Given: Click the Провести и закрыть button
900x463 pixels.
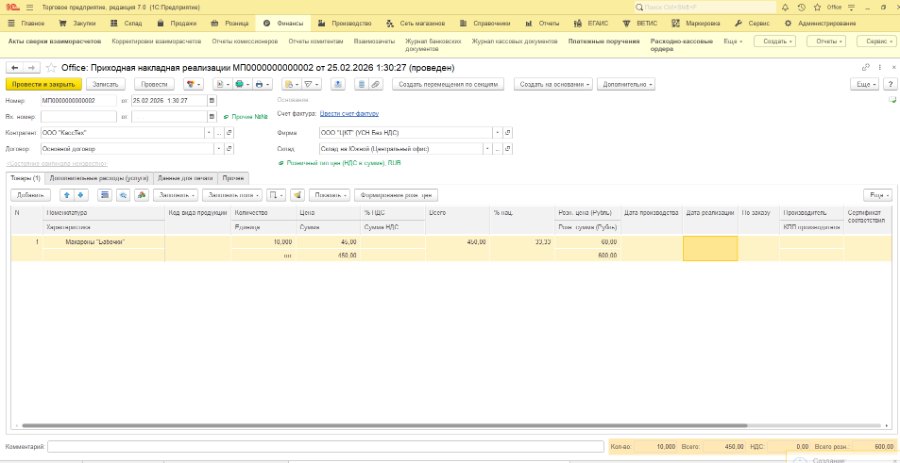Looking at the screenshot, I should point(44,84).
